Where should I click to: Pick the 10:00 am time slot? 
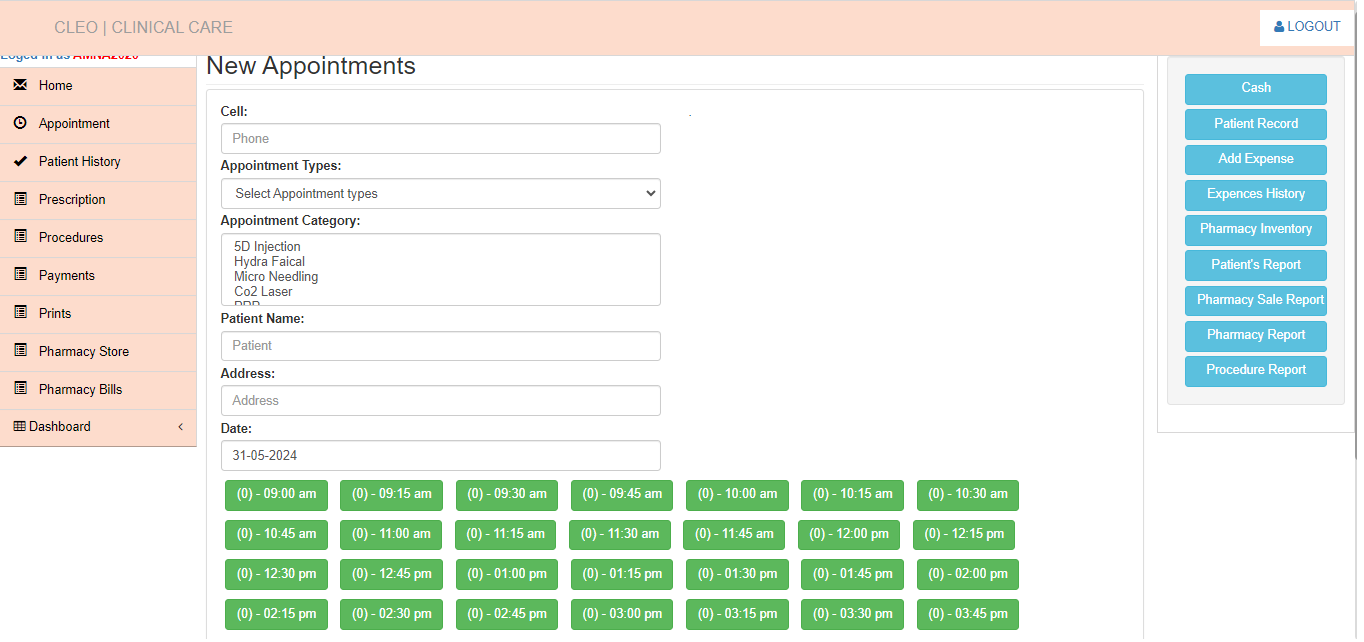coord(737,494)
